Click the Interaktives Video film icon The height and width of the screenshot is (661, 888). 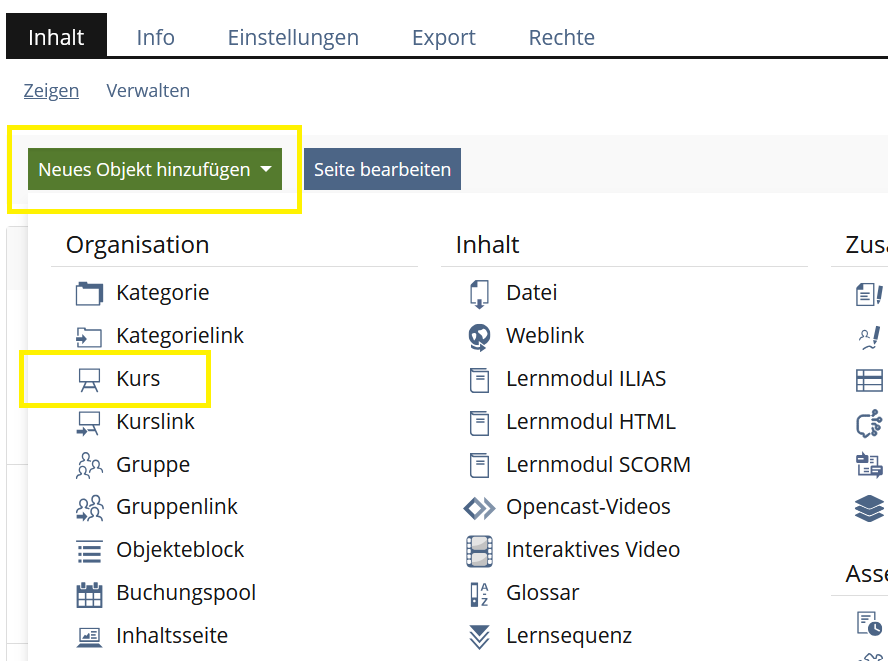click(479, 551)
